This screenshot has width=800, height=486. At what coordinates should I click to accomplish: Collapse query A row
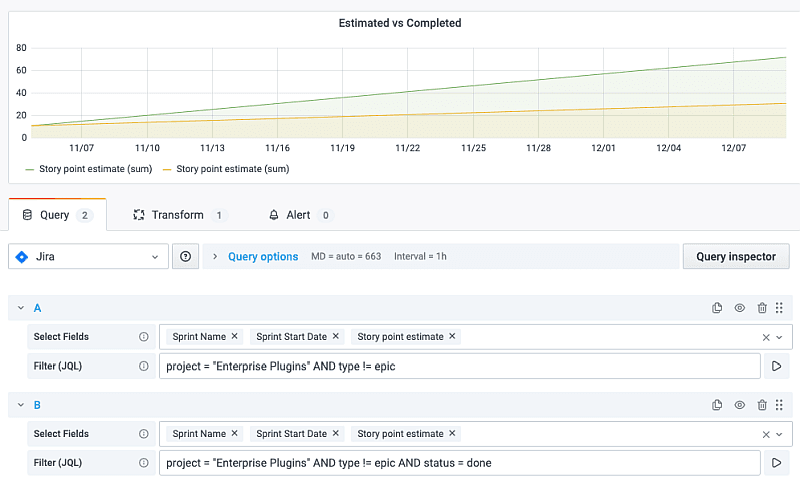[21, 308]
